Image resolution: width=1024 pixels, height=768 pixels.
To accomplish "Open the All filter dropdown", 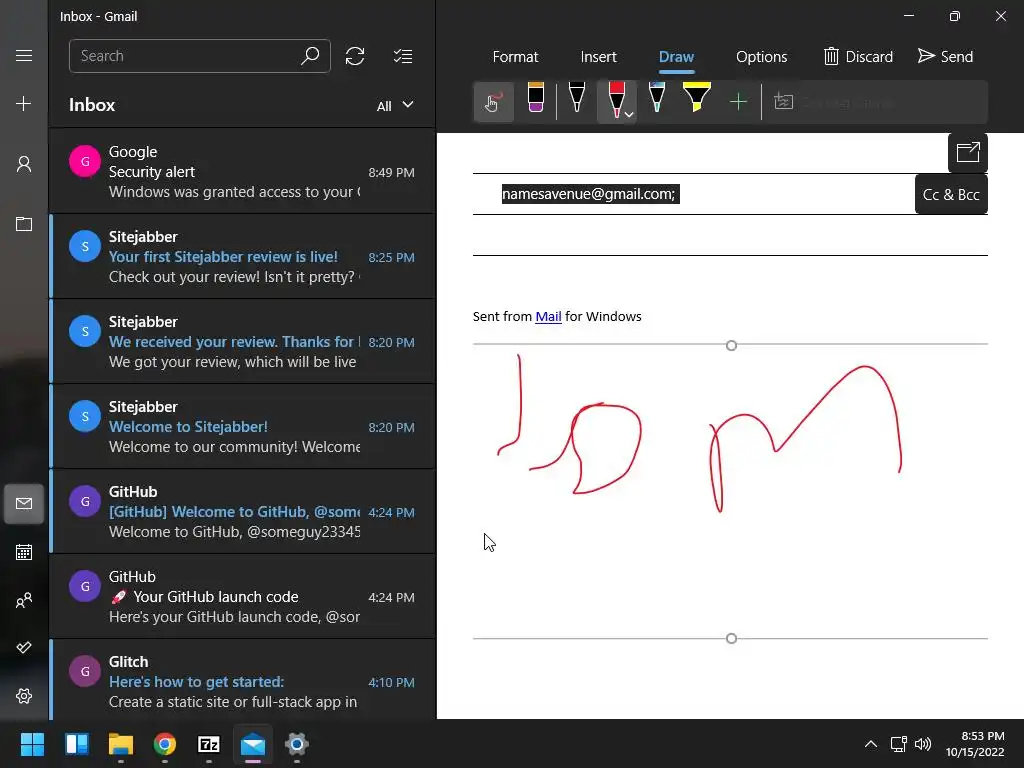I will pyautogui.click(x=395, y=106).
